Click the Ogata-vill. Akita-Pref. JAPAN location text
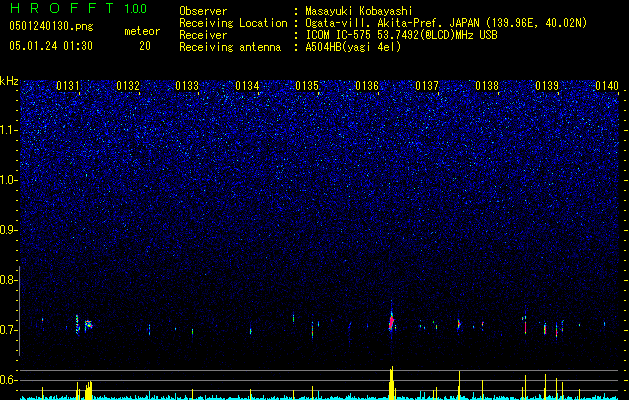Image resolution: width=629 pixels, height=400 pixels. 446,23
